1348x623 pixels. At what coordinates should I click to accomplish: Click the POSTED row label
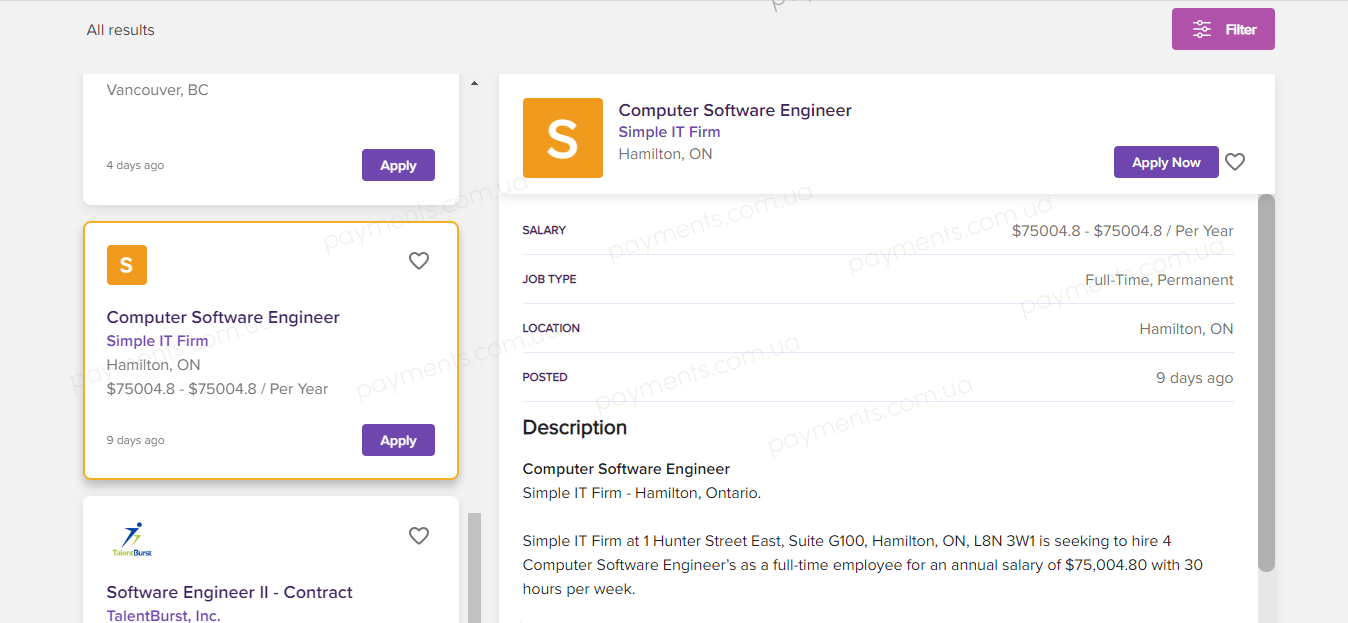click(545, 377)
